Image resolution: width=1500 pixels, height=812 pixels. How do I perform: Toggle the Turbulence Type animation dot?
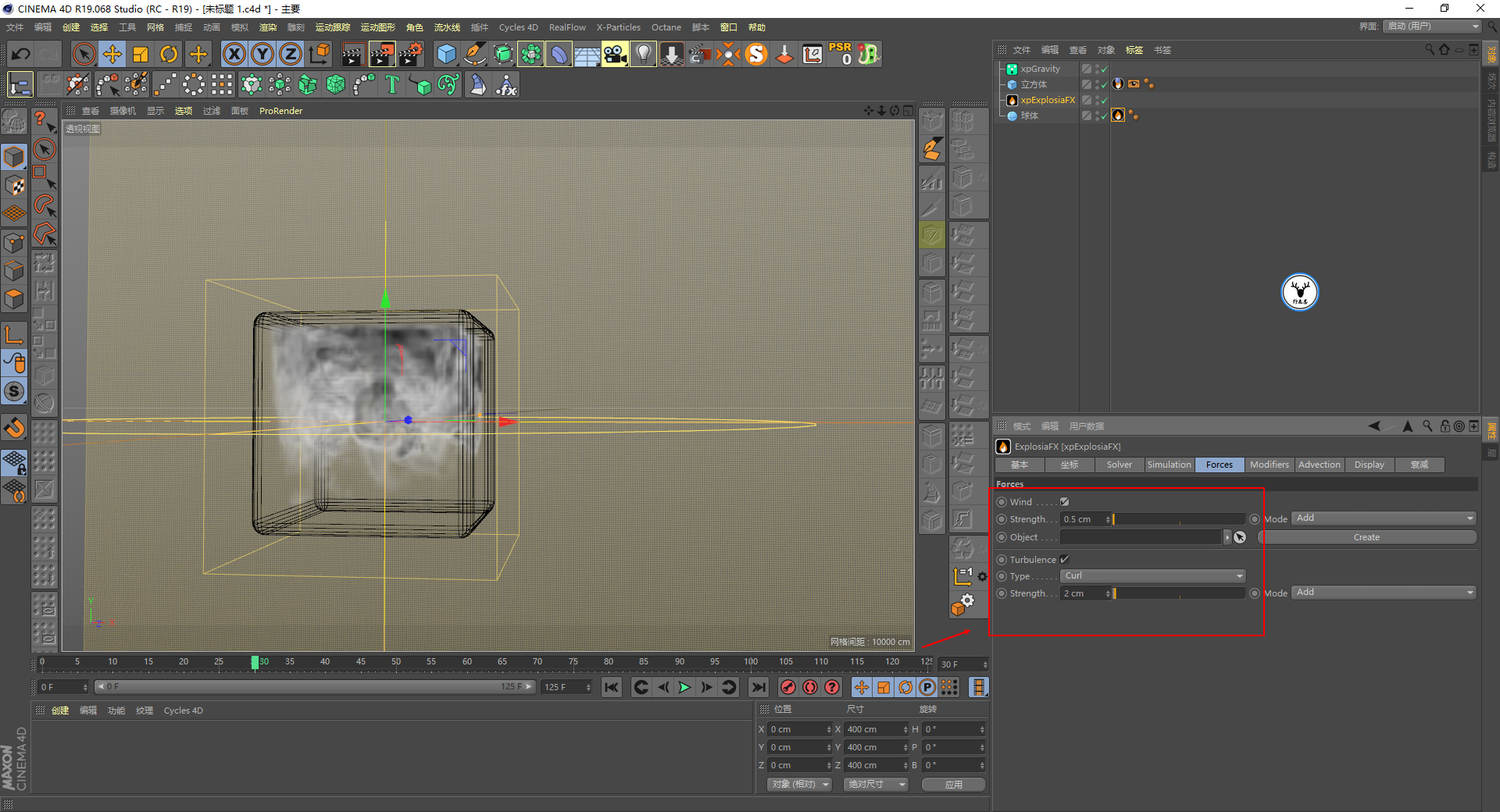coord(1002,576)
